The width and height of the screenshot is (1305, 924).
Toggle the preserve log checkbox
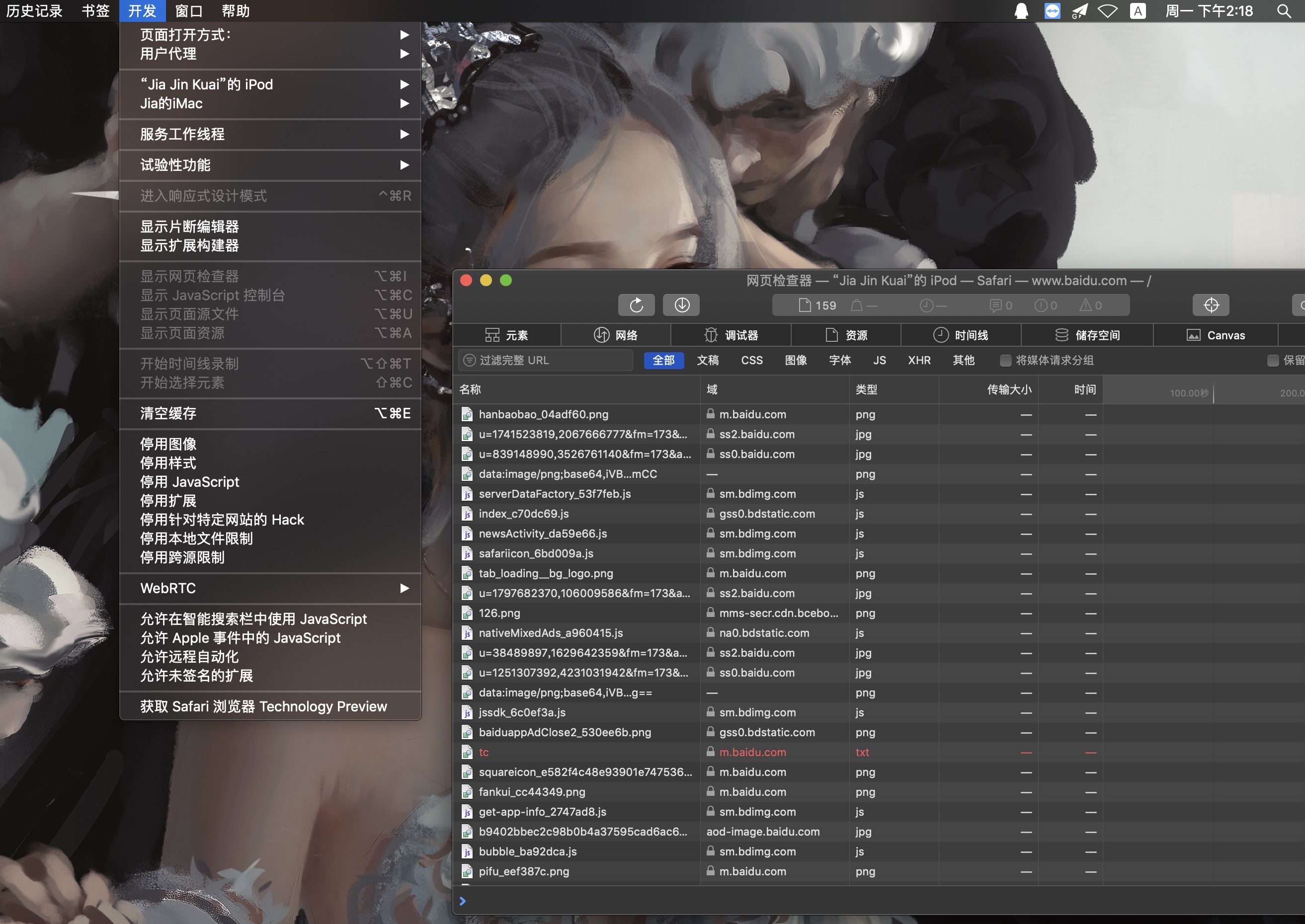pyautogui.click(x=1273, y=361)
